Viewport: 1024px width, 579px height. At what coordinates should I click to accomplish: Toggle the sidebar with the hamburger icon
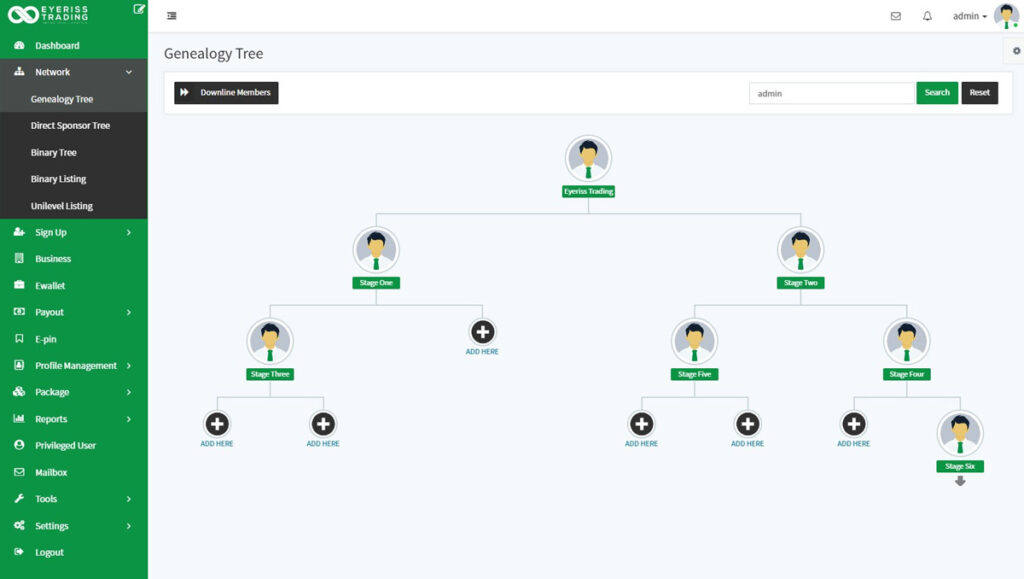tap(170, 16)
